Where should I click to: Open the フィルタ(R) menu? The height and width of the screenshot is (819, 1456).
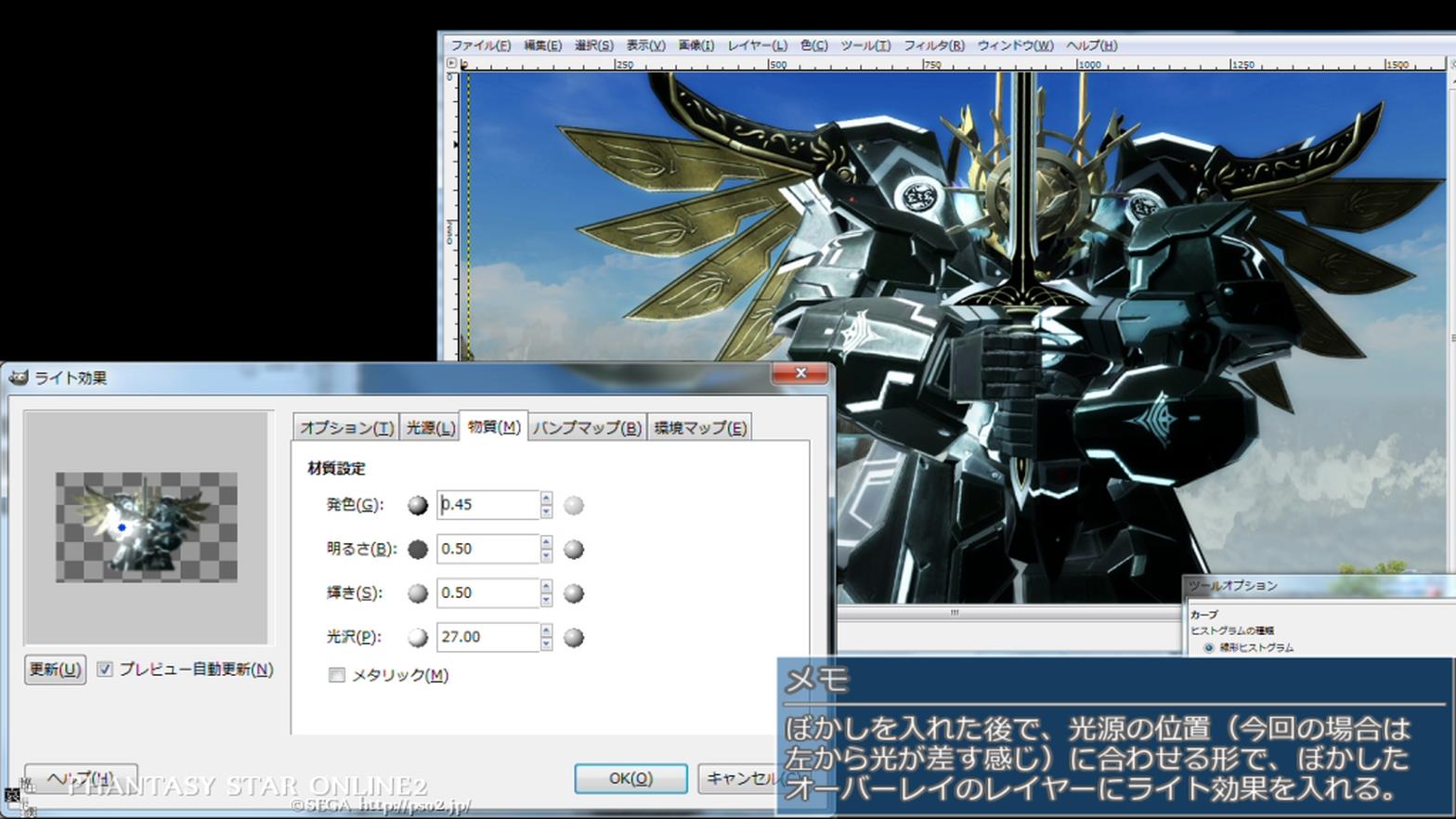[934, 45]
